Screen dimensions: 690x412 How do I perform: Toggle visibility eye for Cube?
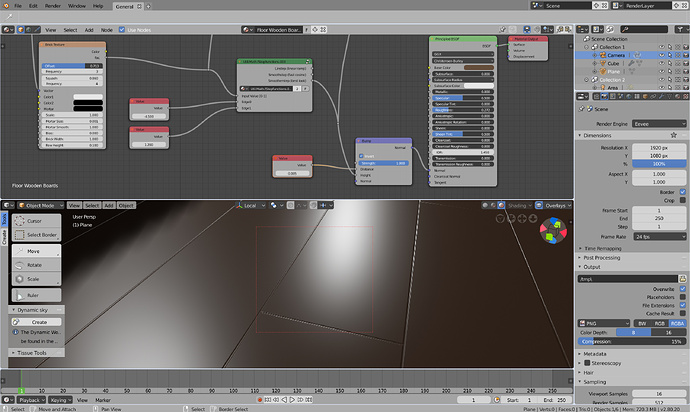click(661, 63)
